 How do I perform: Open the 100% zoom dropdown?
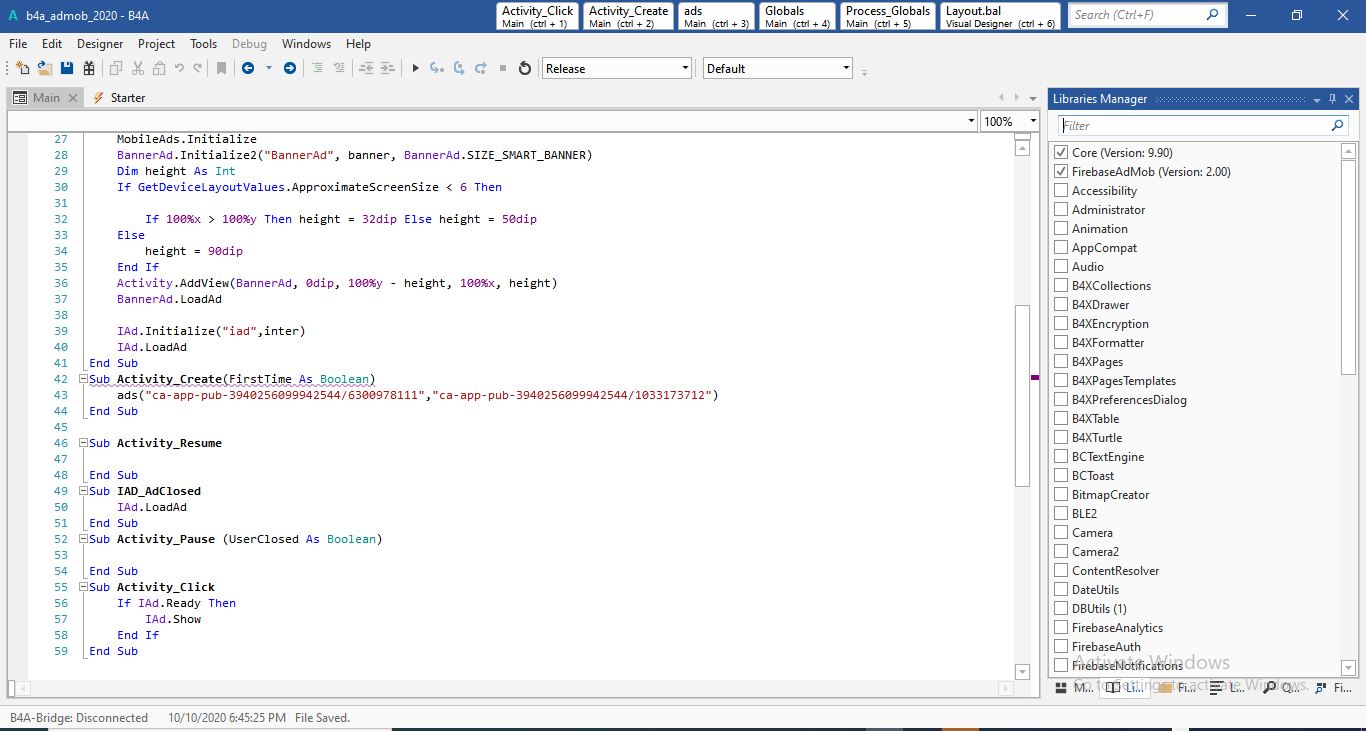click(1010, 121)
